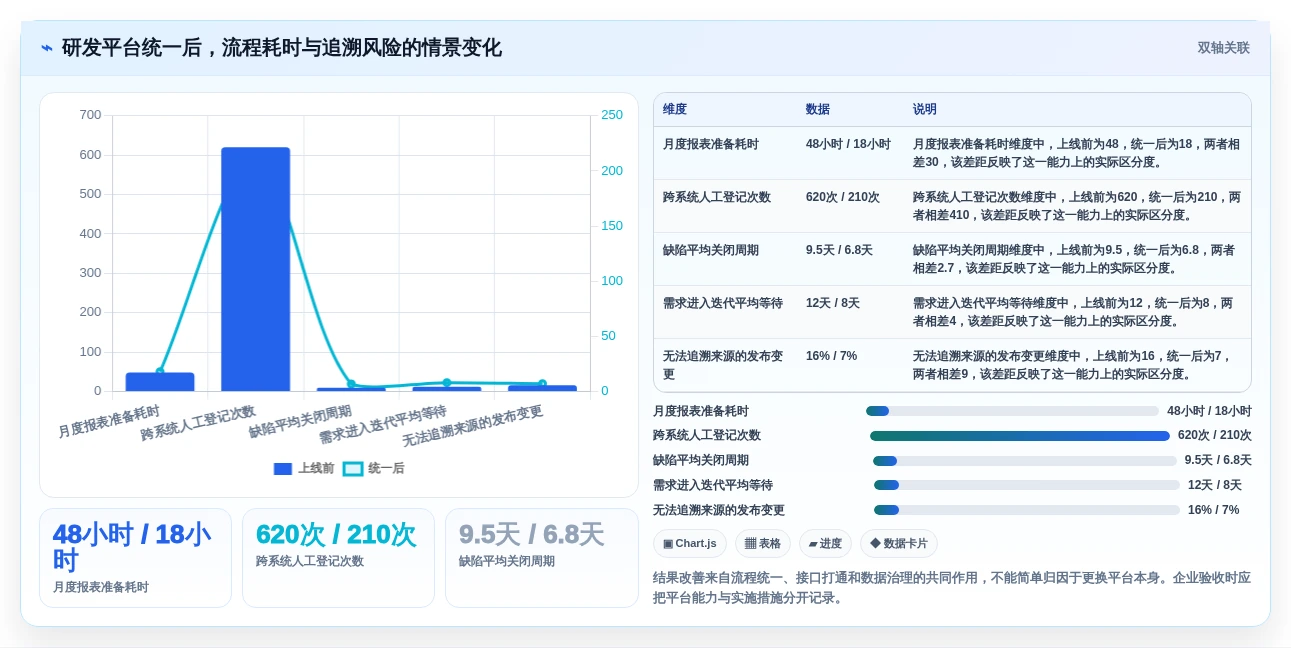
Task: Click the 16% / 7% table data cell
Action: click(850, 365)
